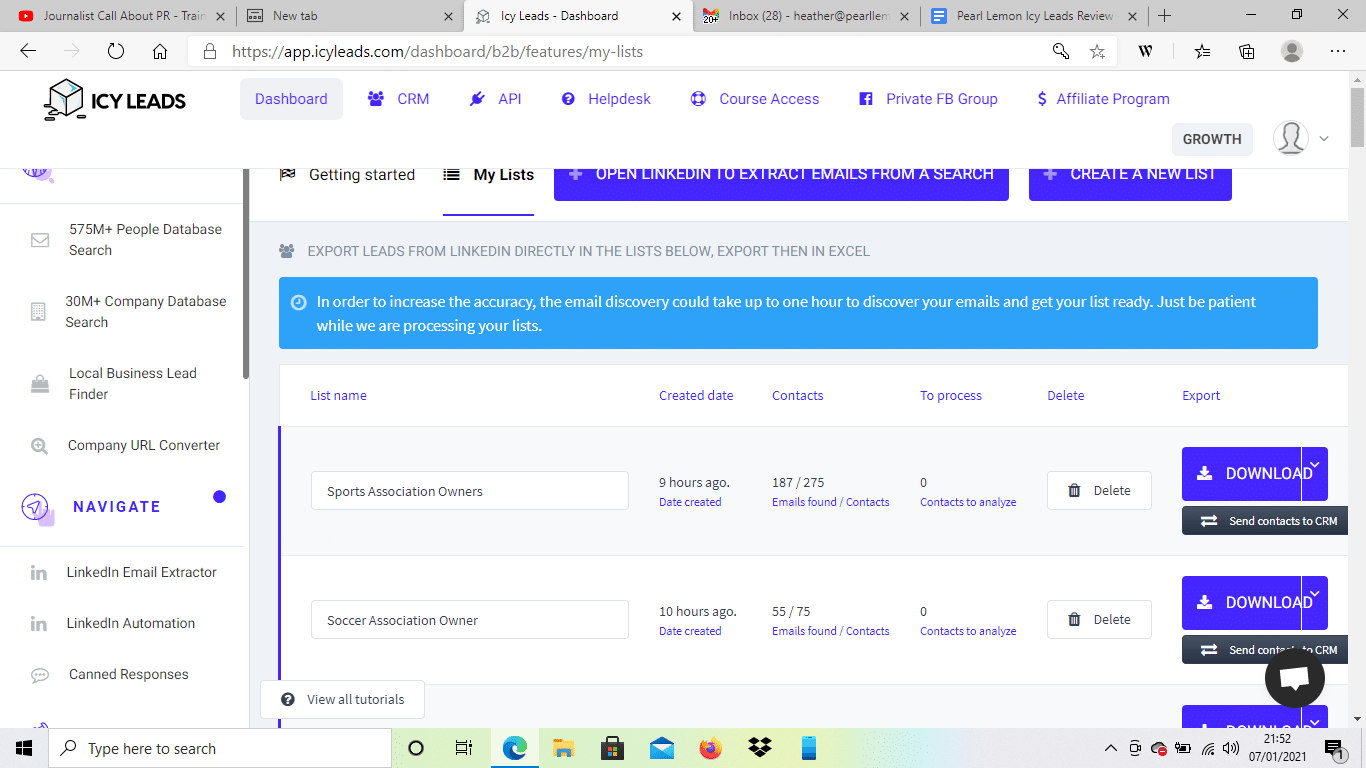Image resolution: width=1366 pixels, height=768 pixels.
Task: Open the live chat widget
Action: (x=1295, y=679)
